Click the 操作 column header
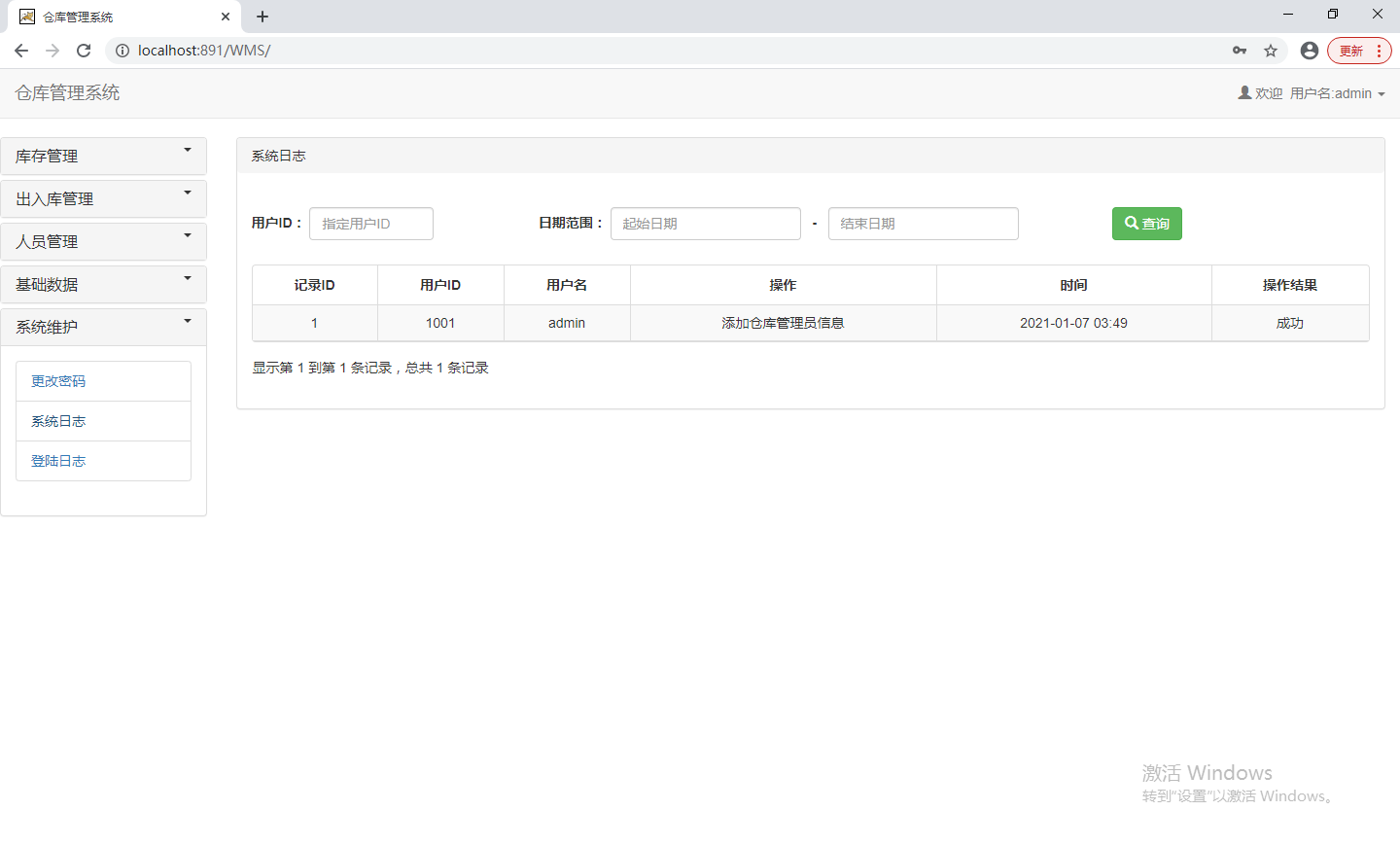Viewport: 1400px width, 846px height. [784, 285]
